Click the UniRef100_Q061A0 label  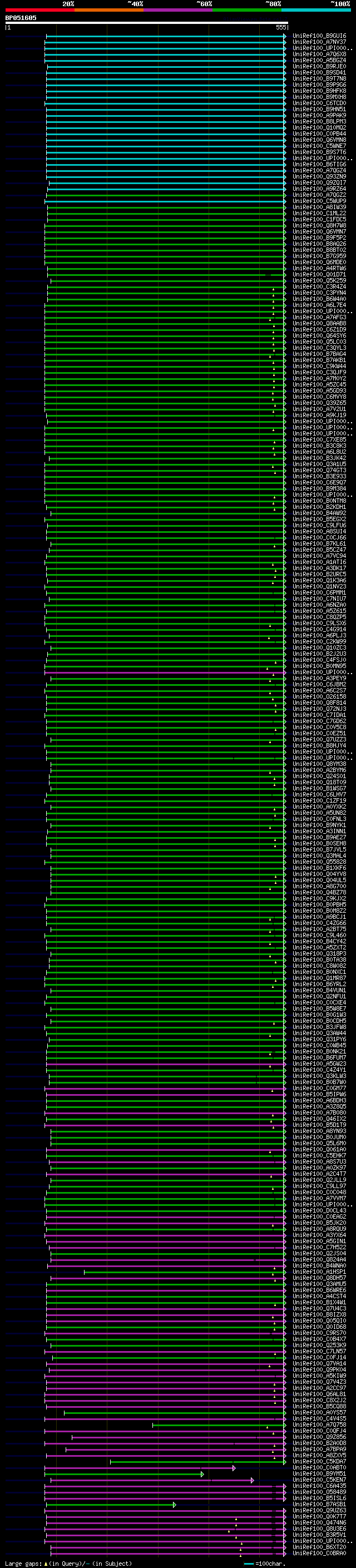pyautogui.click(x=319, y=1149)
